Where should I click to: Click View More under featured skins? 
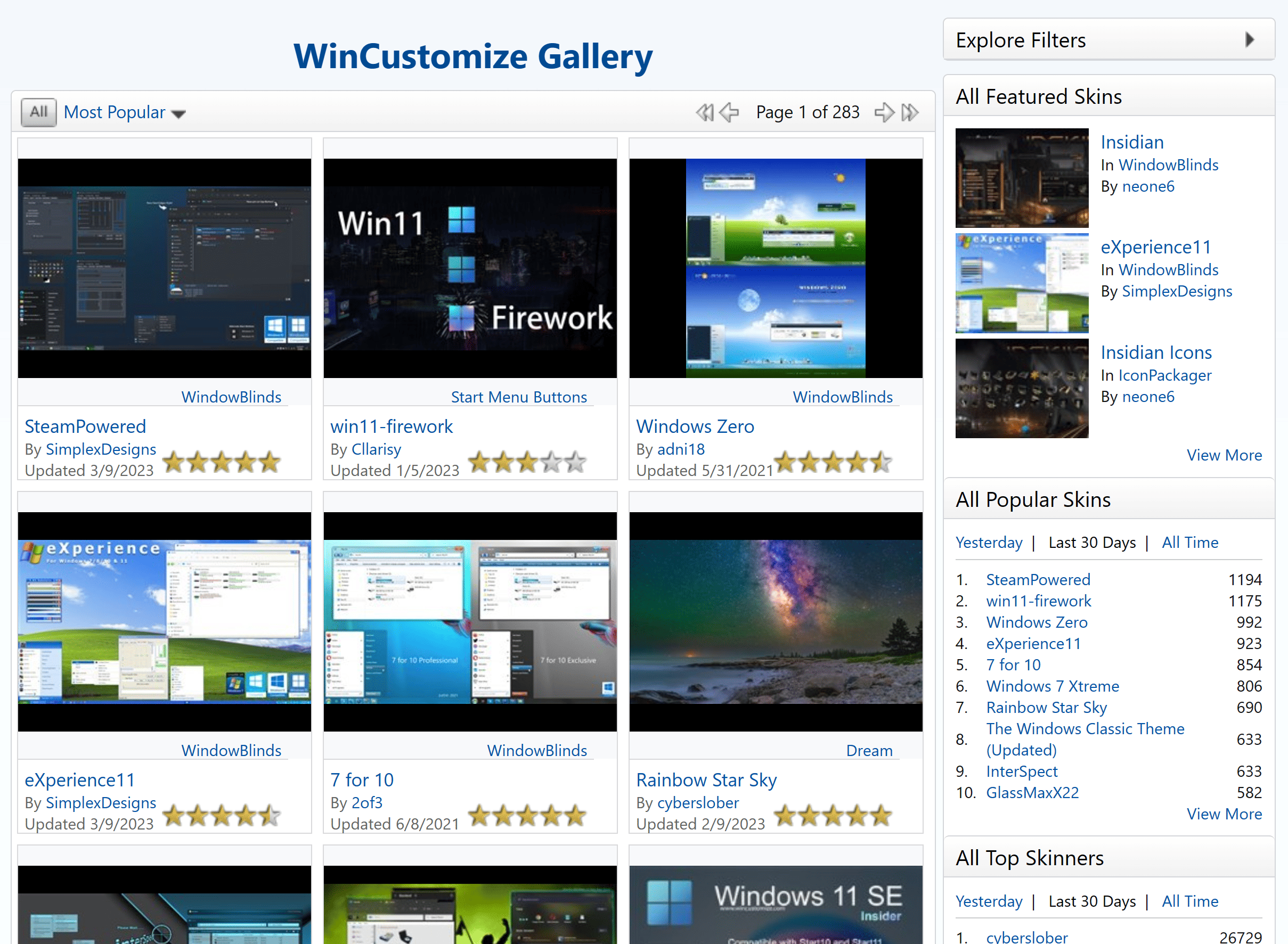tap(1224, 455)
